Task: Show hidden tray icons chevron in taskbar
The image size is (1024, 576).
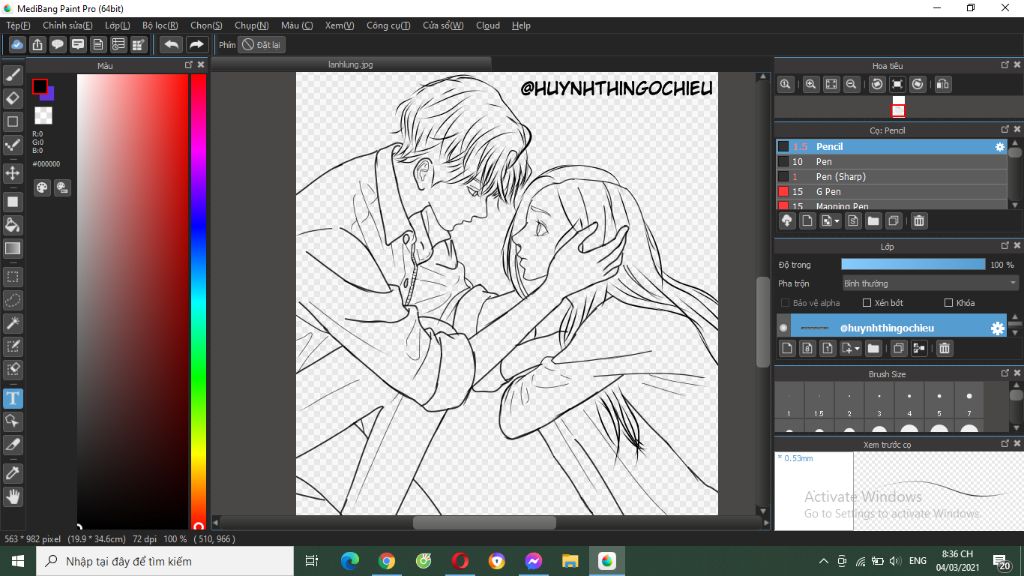Action: tap(824, 561)
